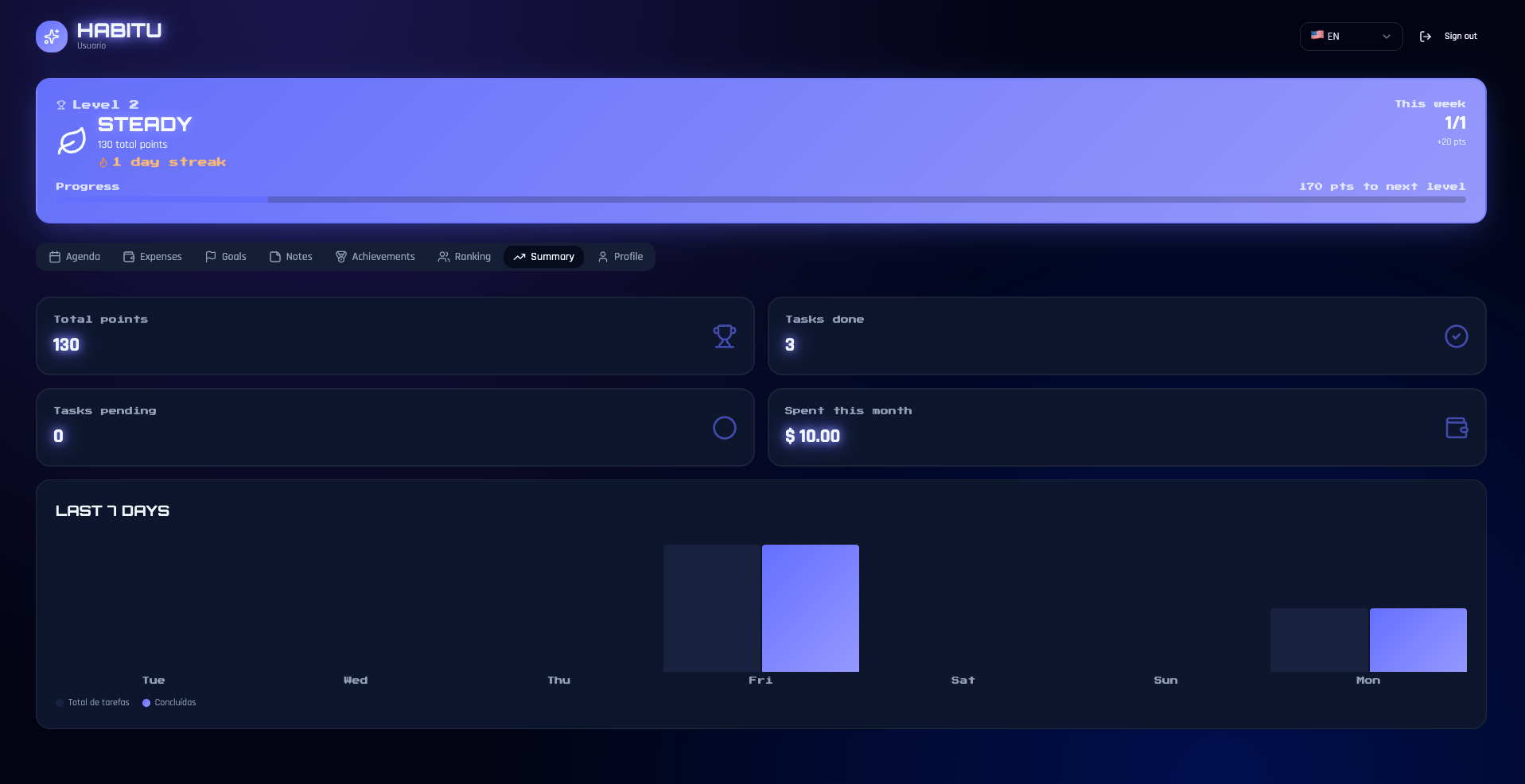Viewport: 1525px width, 784px height.
Task: Click the Habitu sparkle logo icon
Action: [52, 37]
